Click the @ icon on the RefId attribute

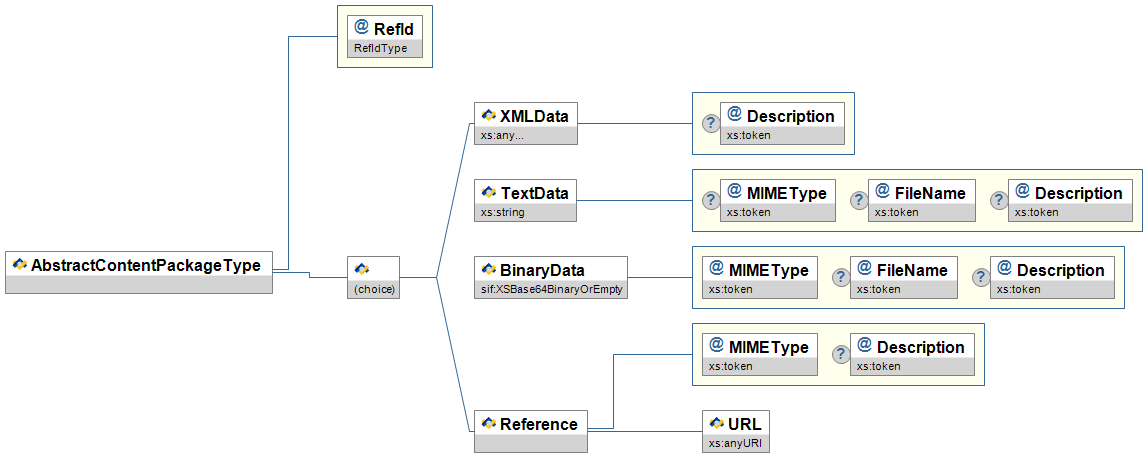pyautogui.click(x=361, y=28)
